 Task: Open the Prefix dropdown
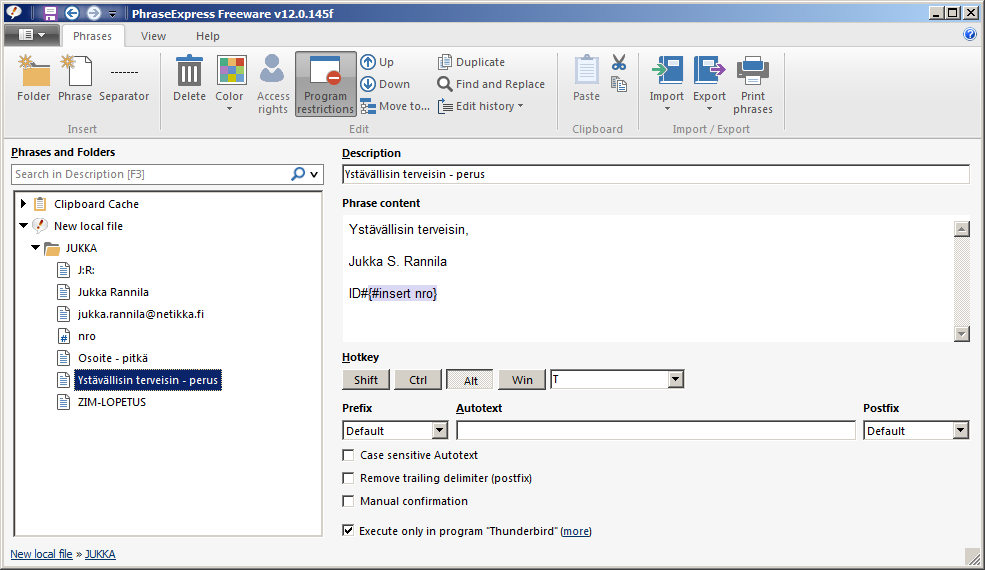pos(440,430)
